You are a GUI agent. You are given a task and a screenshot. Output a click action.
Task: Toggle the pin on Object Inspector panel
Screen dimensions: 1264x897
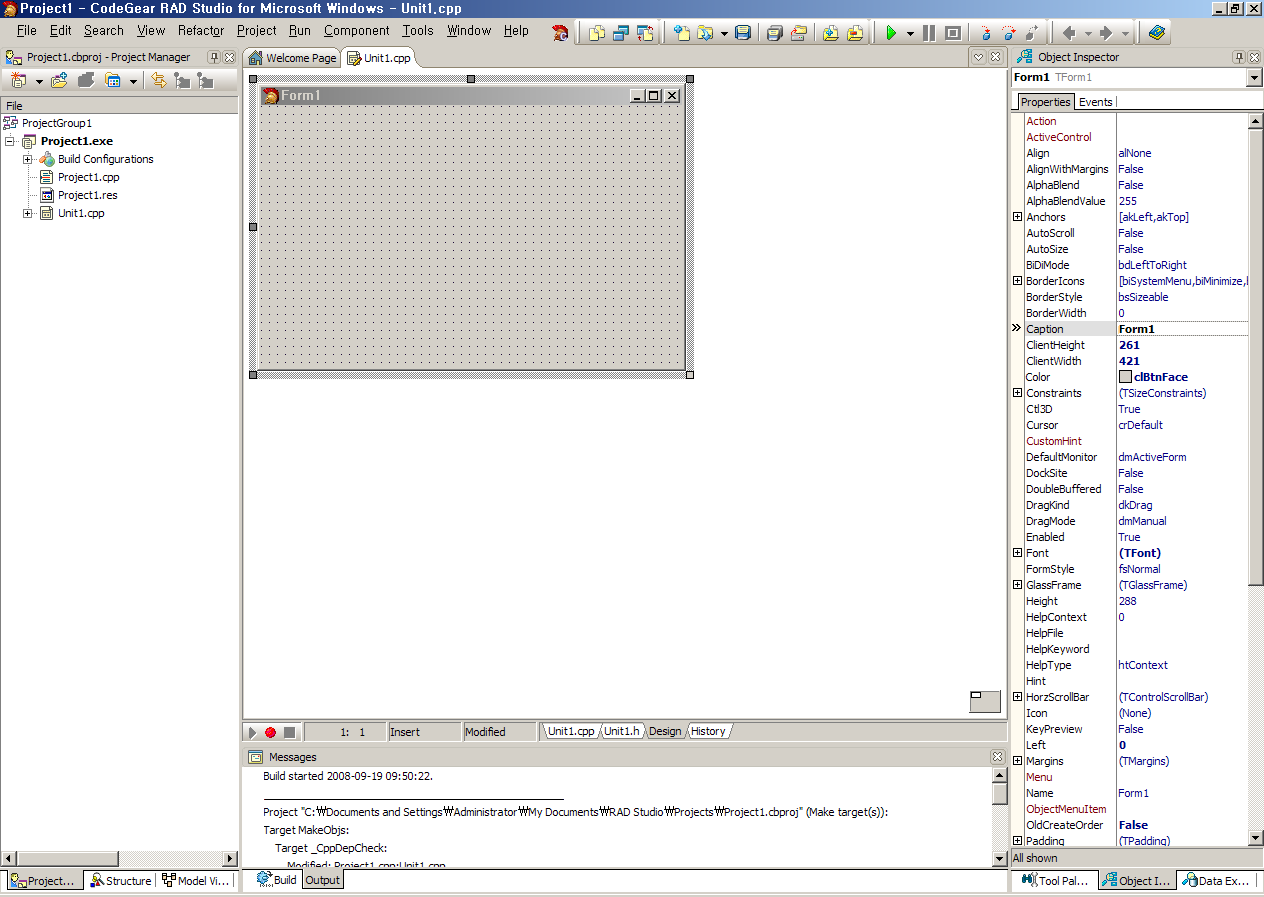click(1239, 58)
